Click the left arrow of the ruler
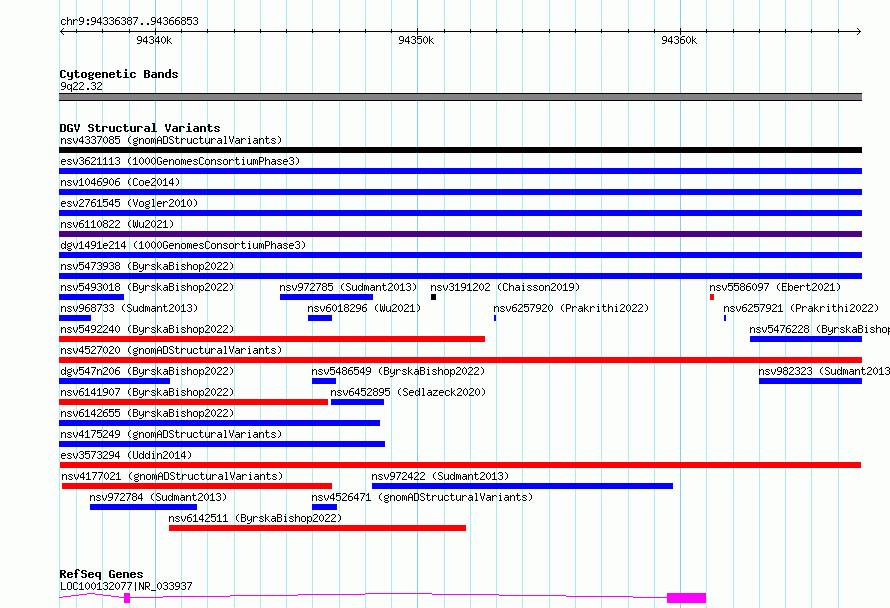Image resolution: width=890 pixels, height=608 pixels. tap(62, 31)
